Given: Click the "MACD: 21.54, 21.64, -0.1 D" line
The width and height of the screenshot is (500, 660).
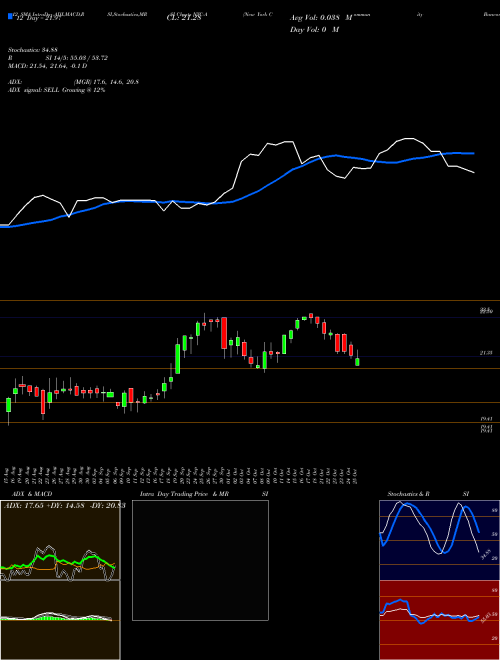Looking at the screenshot, I should 48,66.
